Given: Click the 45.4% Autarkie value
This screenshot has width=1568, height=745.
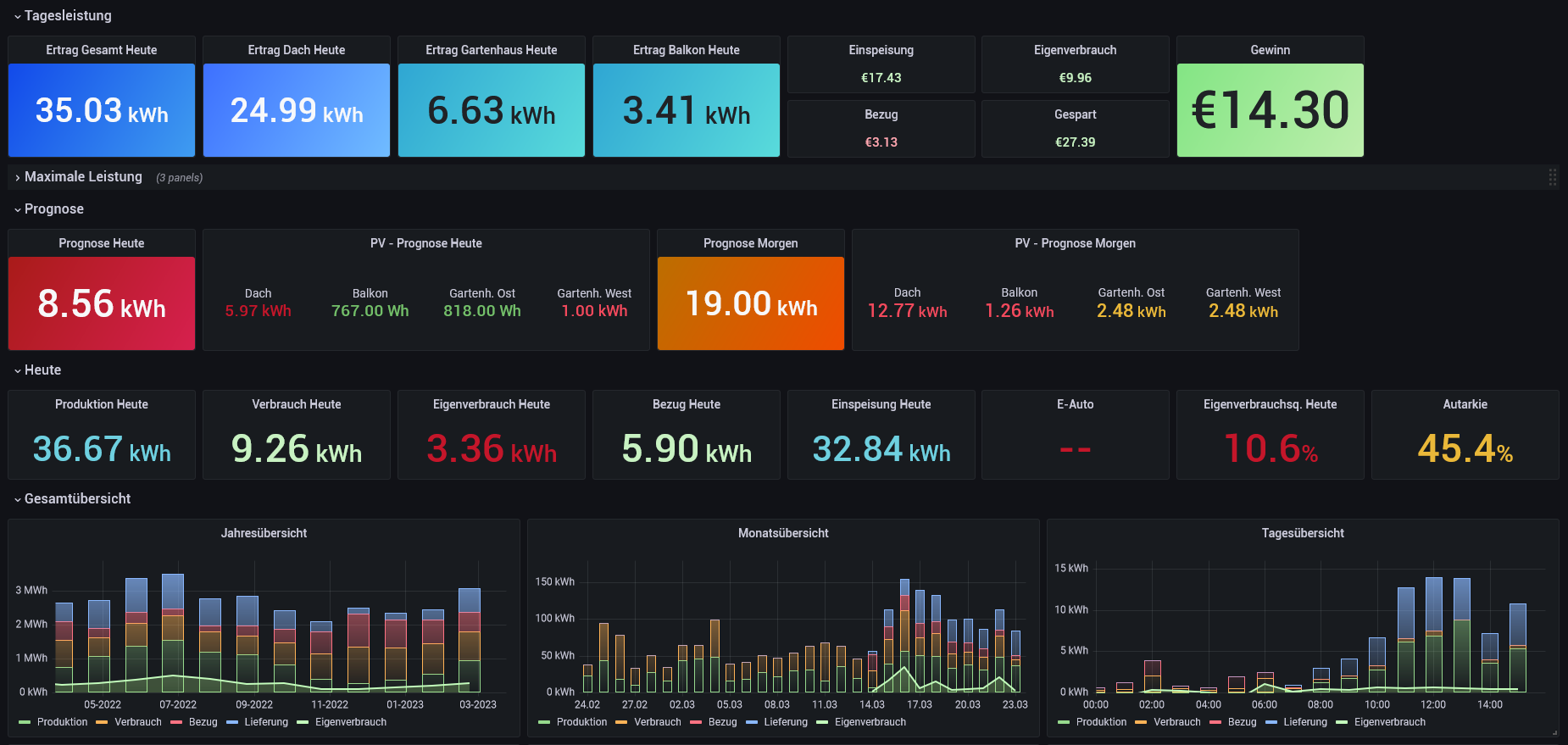Looking at the screenshot, I should 1465,448.
